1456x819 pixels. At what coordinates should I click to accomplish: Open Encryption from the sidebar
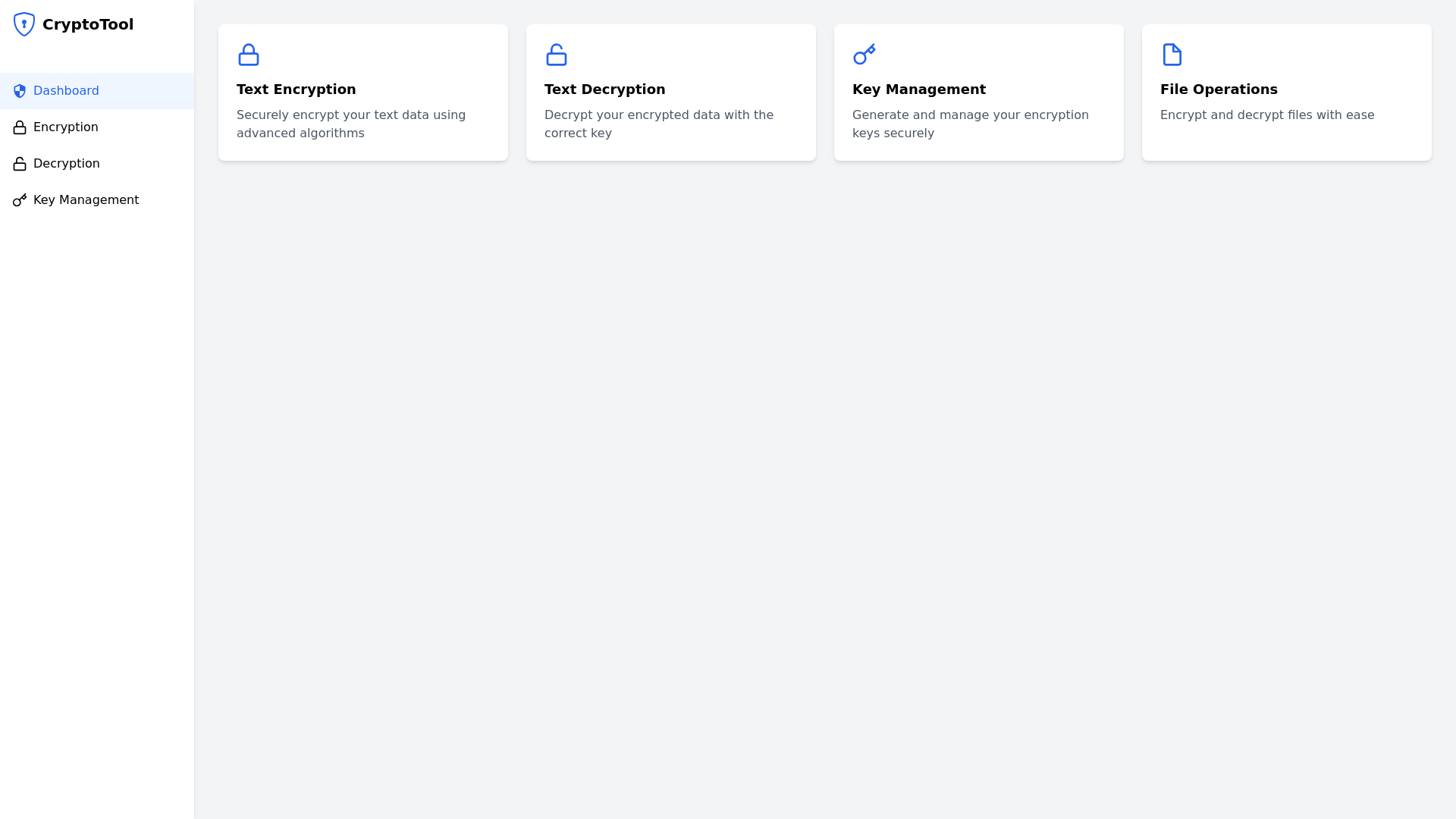tap(65, 127)
